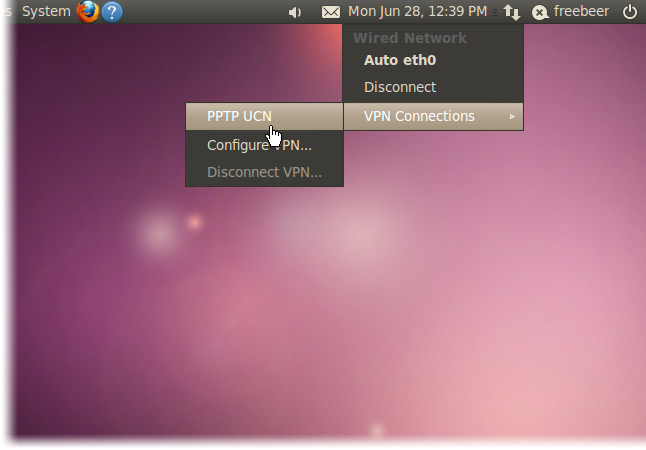This screenshot has height=450, width=646.
Task: Choose Configure VPN... entry
Action: [264, 145]
